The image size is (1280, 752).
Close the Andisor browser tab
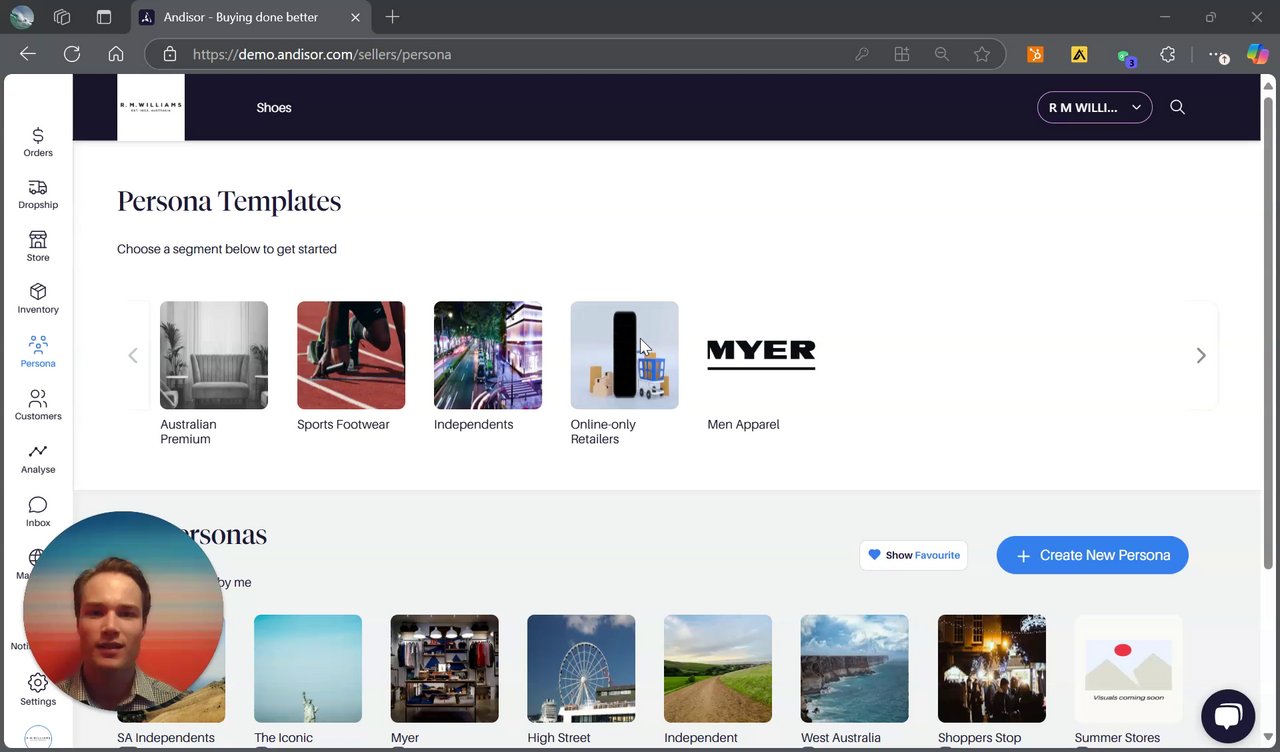[x=356, y=17]
